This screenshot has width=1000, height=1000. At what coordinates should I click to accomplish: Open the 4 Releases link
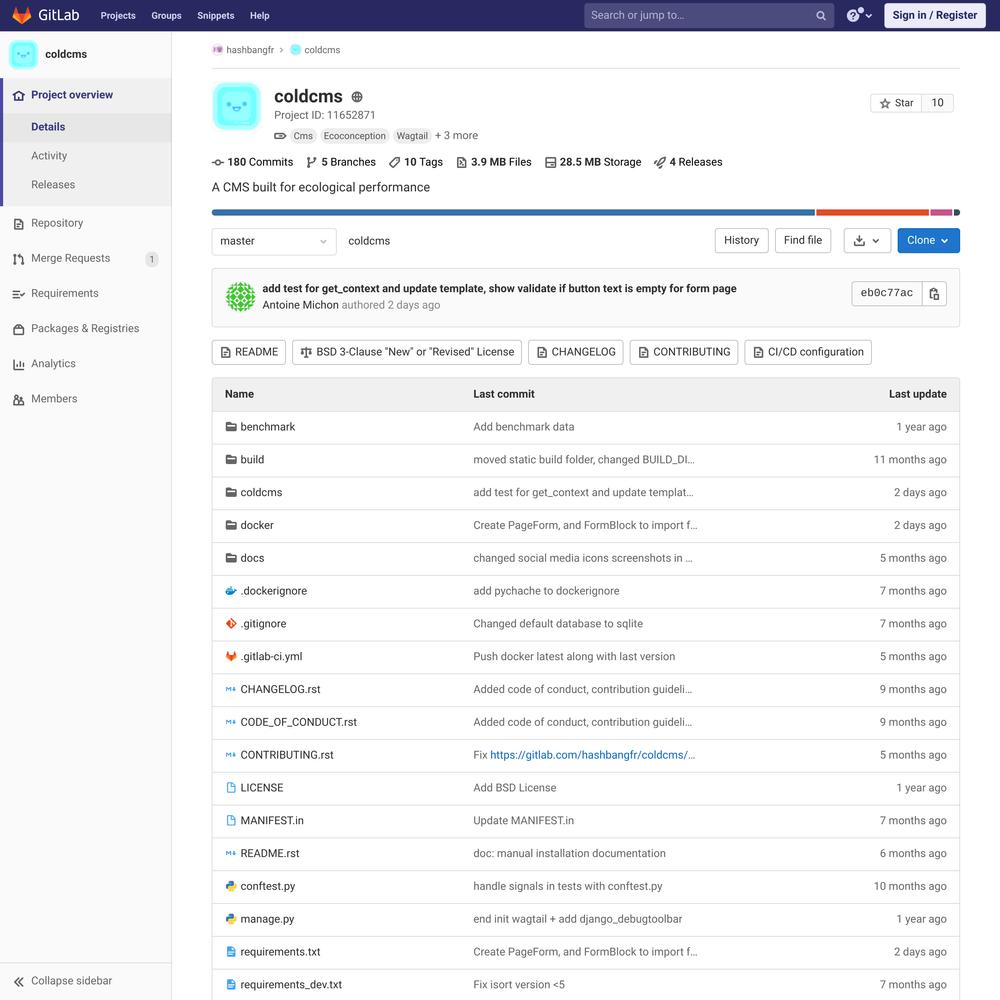point(688,163)
